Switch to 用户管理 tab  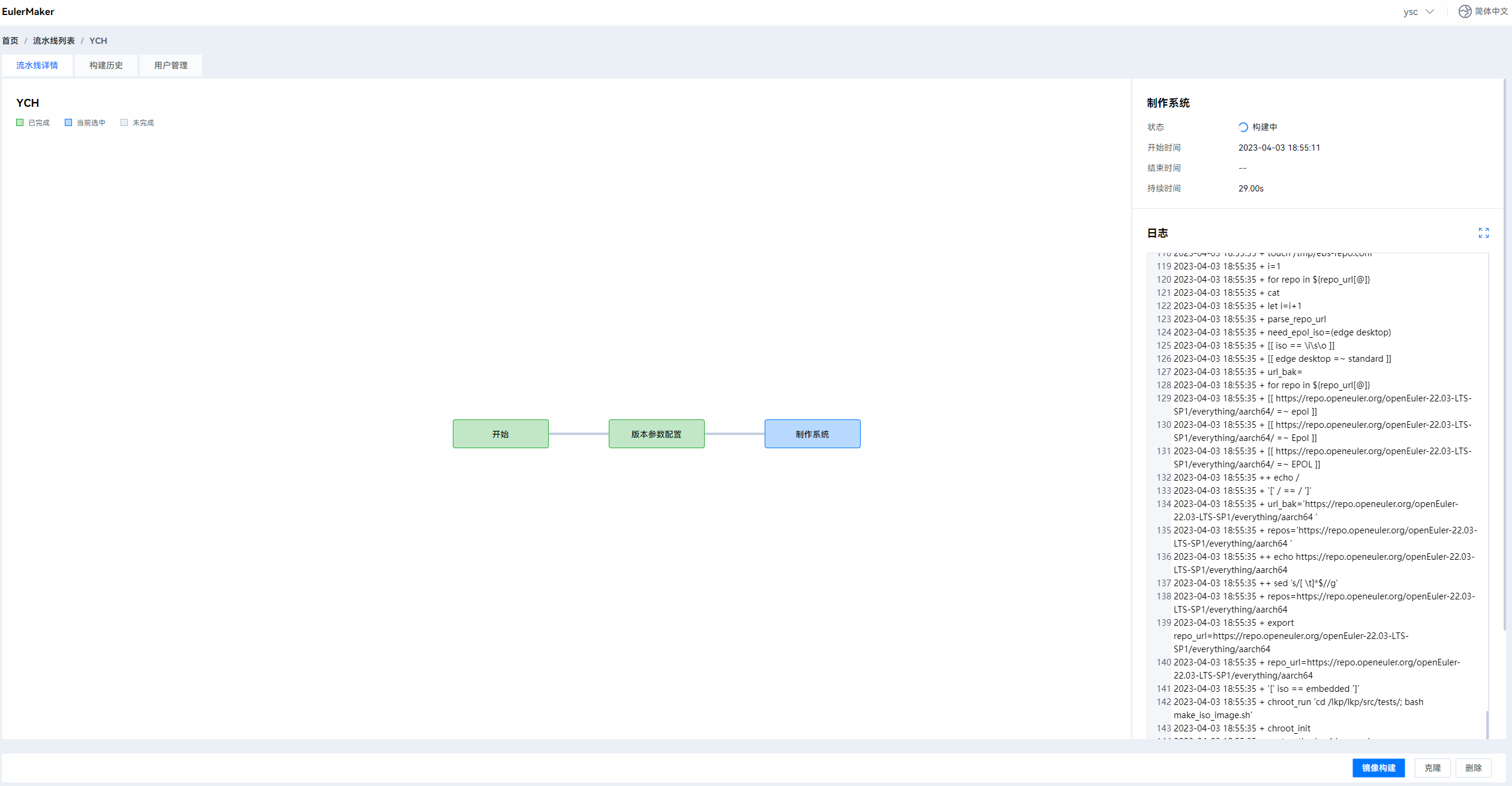click(x=171, y=65)
